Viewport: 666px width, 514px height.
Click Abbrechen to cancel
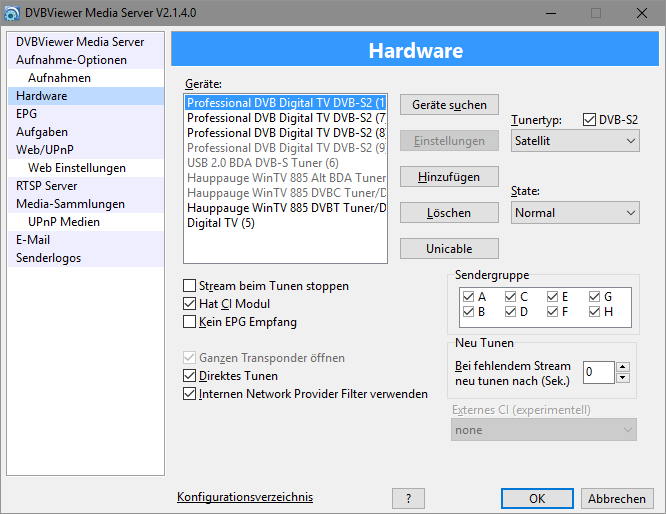click(x=617, y=498)
